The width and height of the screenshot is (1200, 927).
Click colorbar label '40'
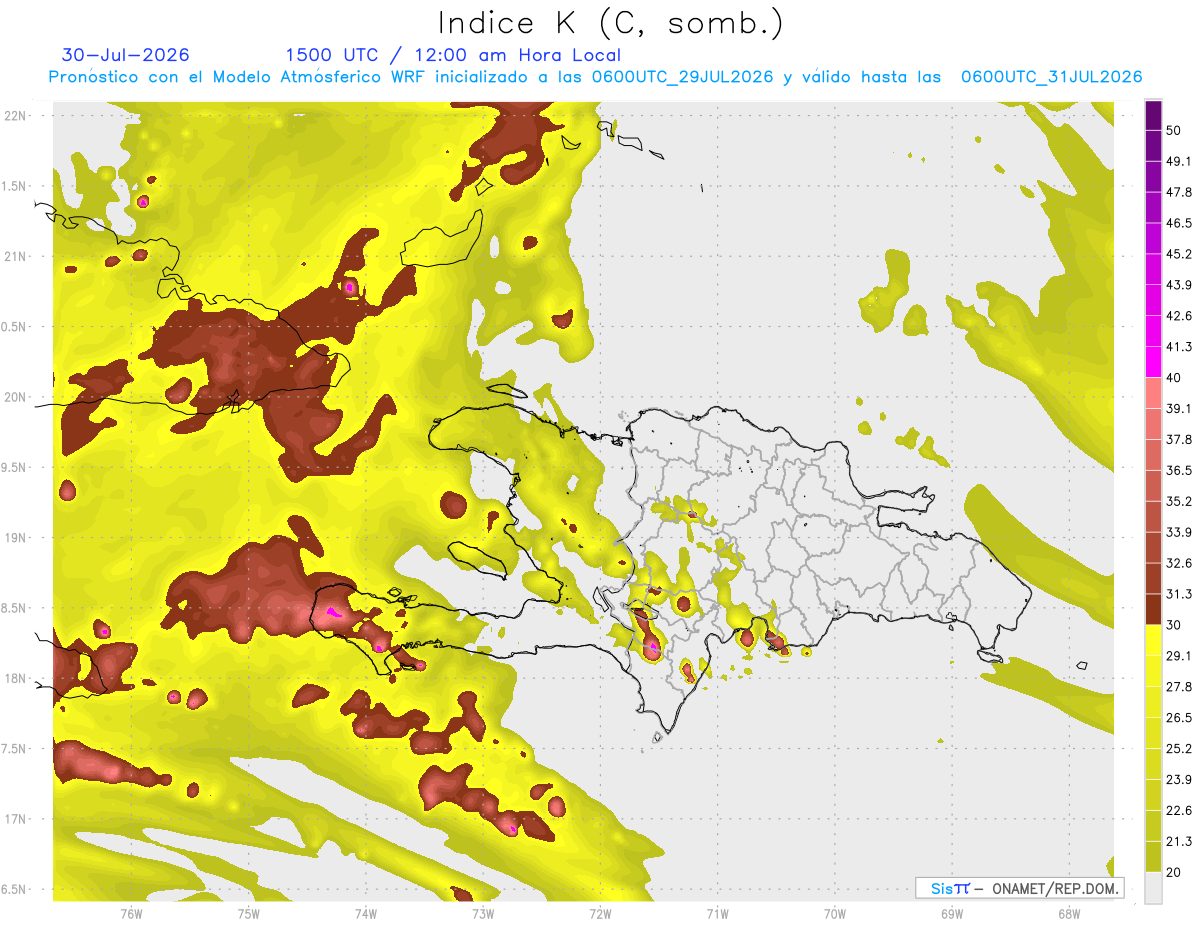1175,378
